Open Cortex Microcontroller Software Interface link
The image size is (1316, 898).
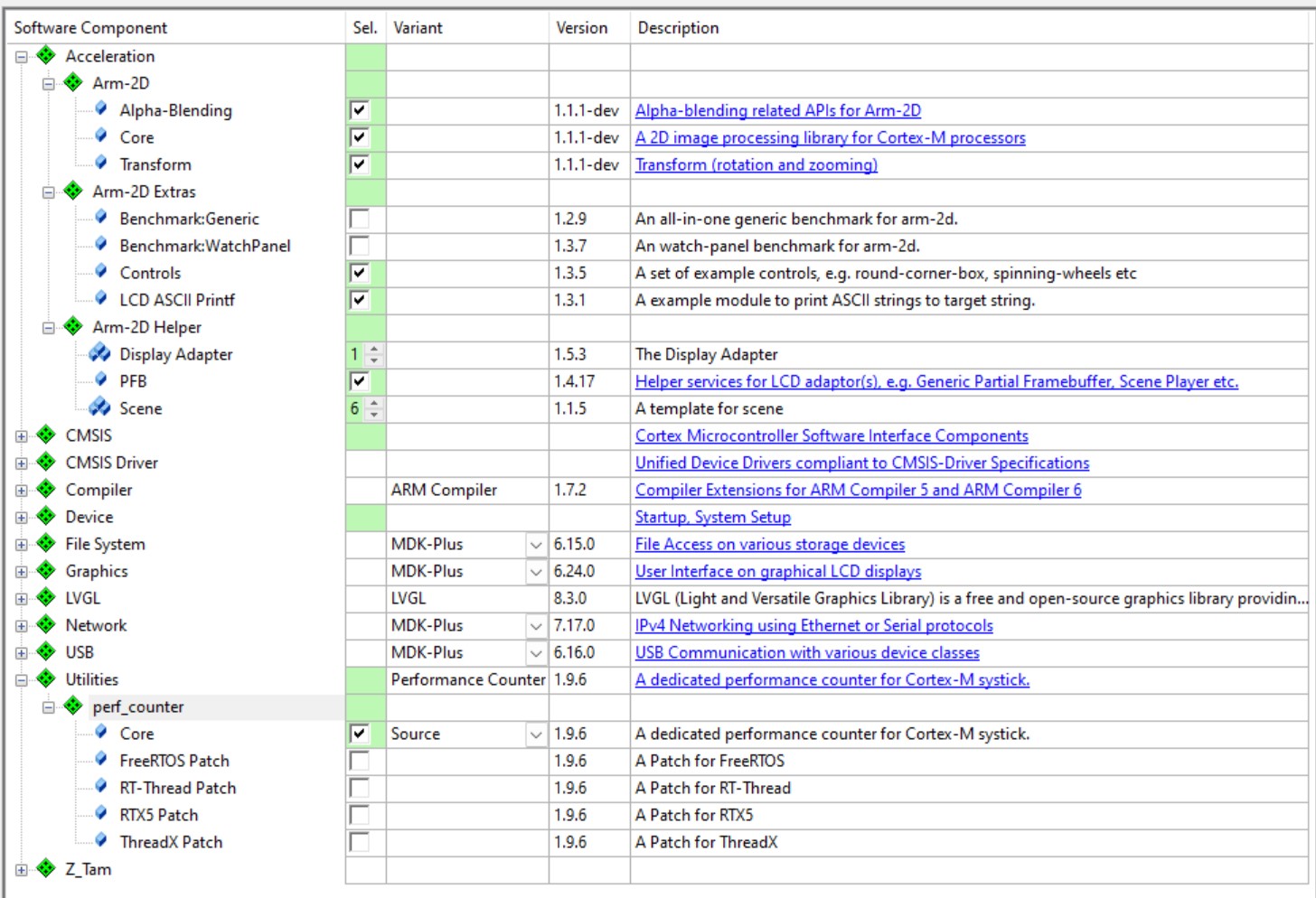[x=832, y=435]
